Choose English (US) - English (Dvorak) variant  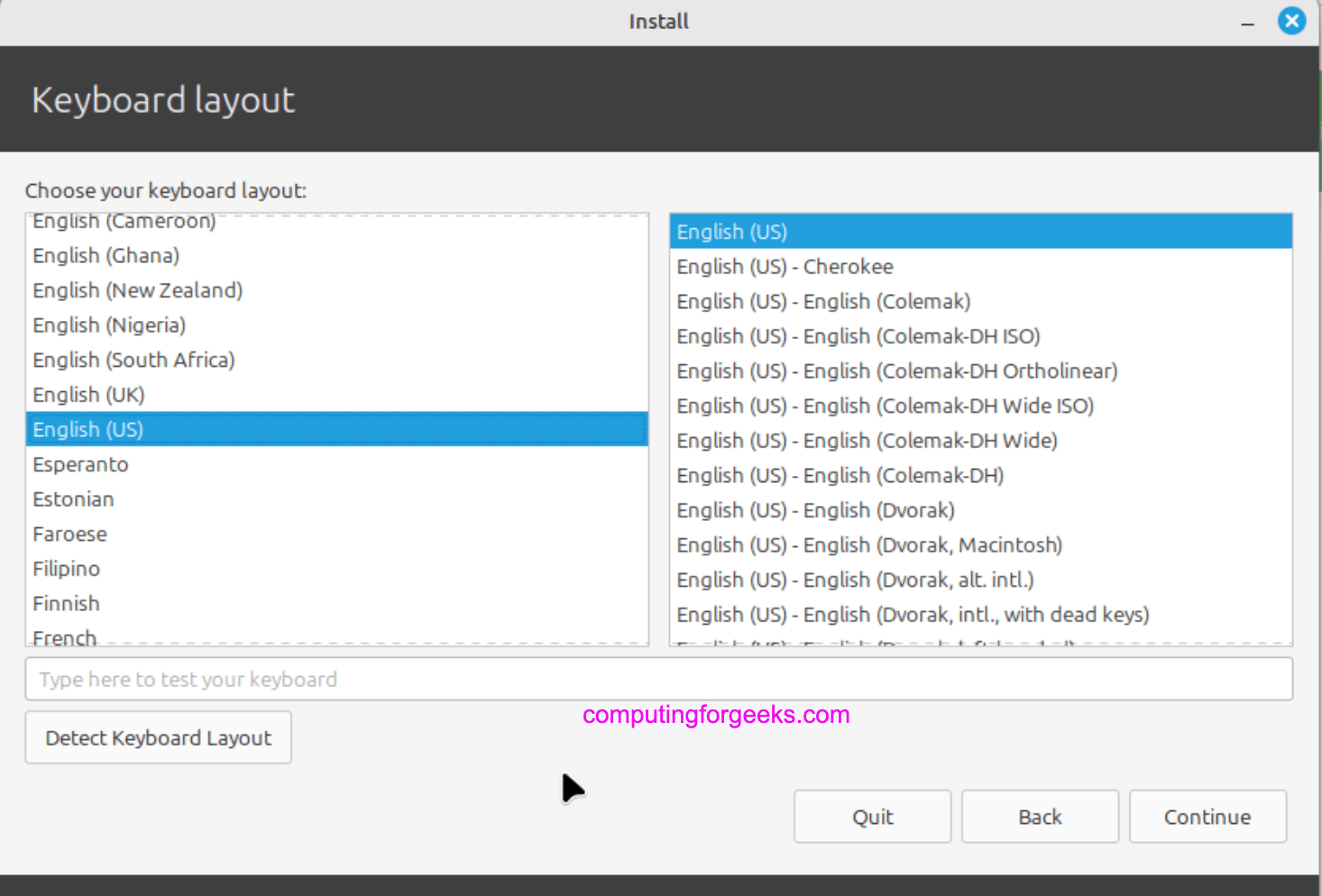point(815,509)
